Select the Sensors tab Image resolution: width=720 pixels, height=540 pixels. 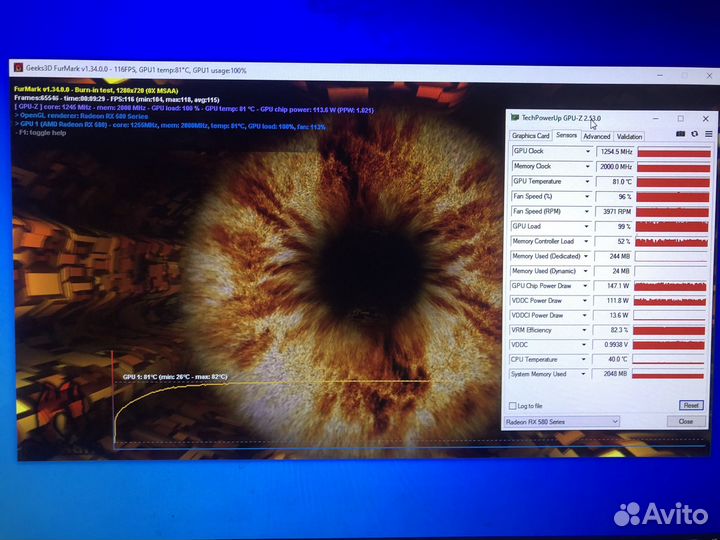tap(566, 135)
